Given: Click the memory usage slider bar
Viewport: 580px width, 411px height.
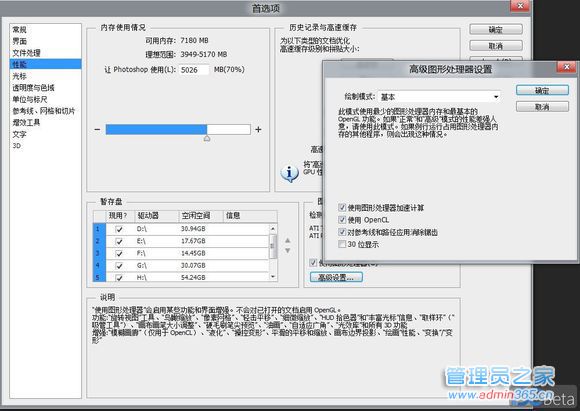Looking at the screenshot, I should 178,129.
